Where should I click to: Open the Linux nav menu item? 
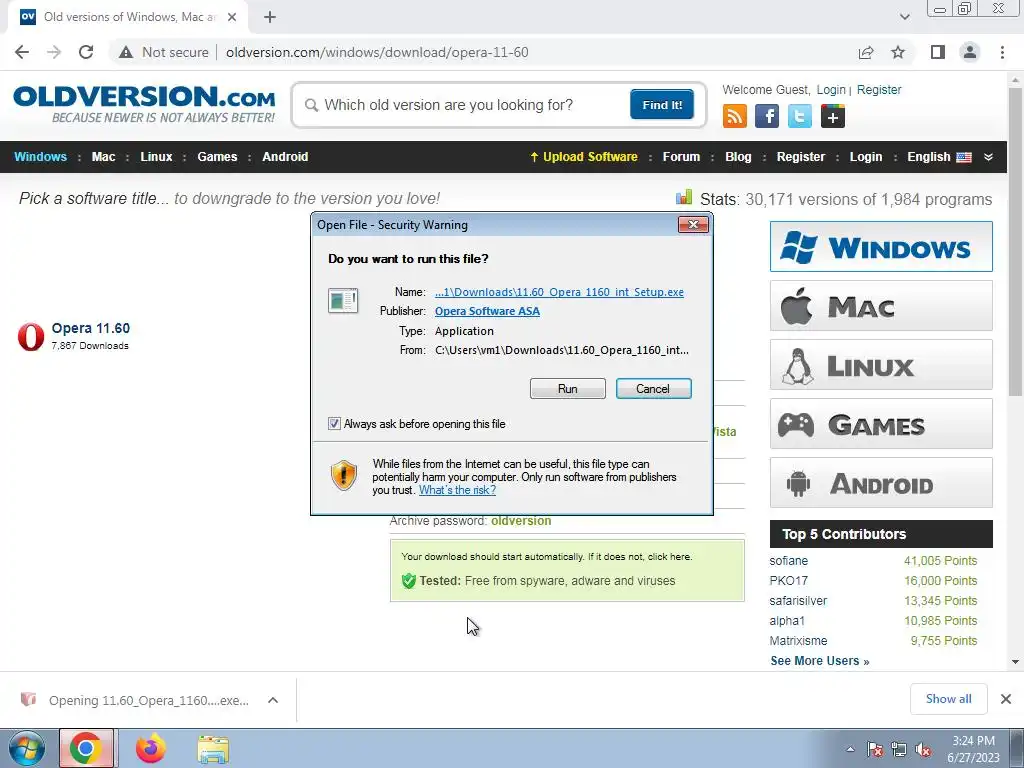pyautogui.click(x=156, y=157)
